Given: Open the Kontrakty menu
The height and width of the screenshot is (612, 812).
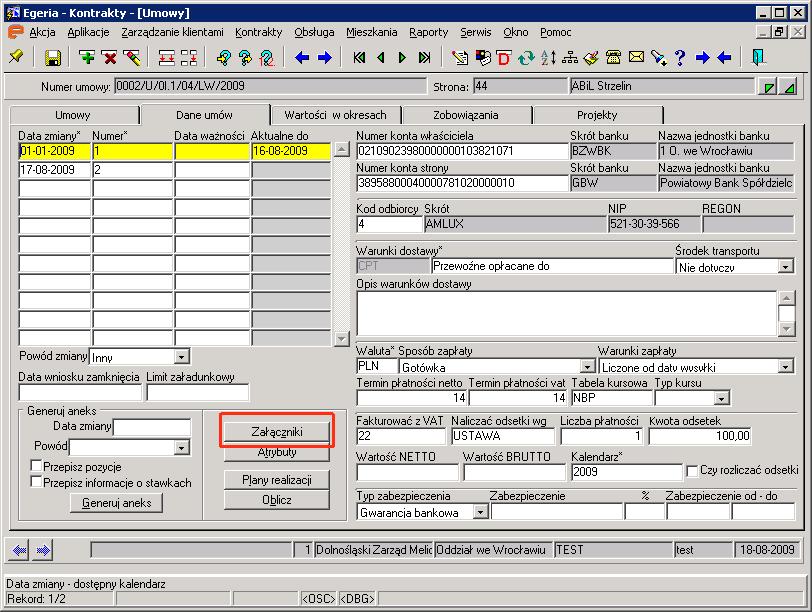Looking at the screenshot, I should click(258, 32).
